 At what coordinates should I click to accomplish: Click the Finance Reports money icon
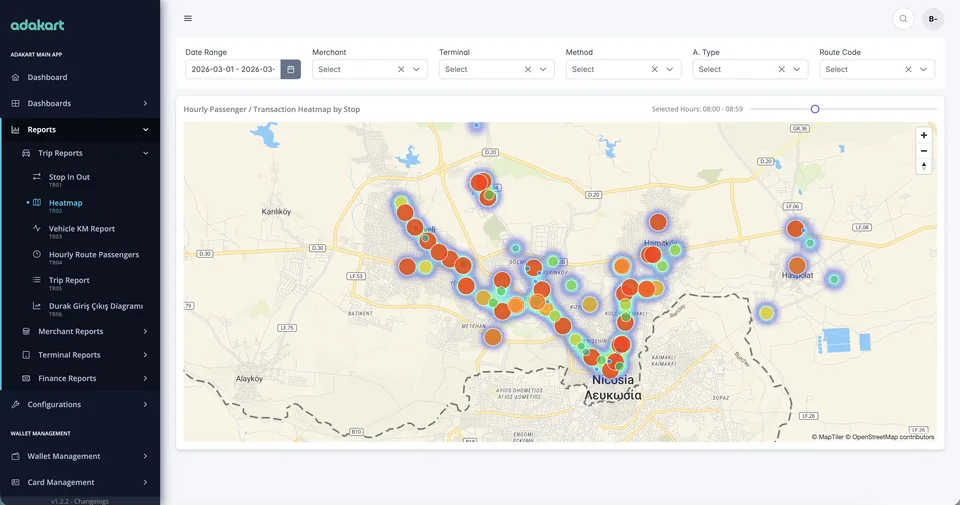(x=26, y=378)
